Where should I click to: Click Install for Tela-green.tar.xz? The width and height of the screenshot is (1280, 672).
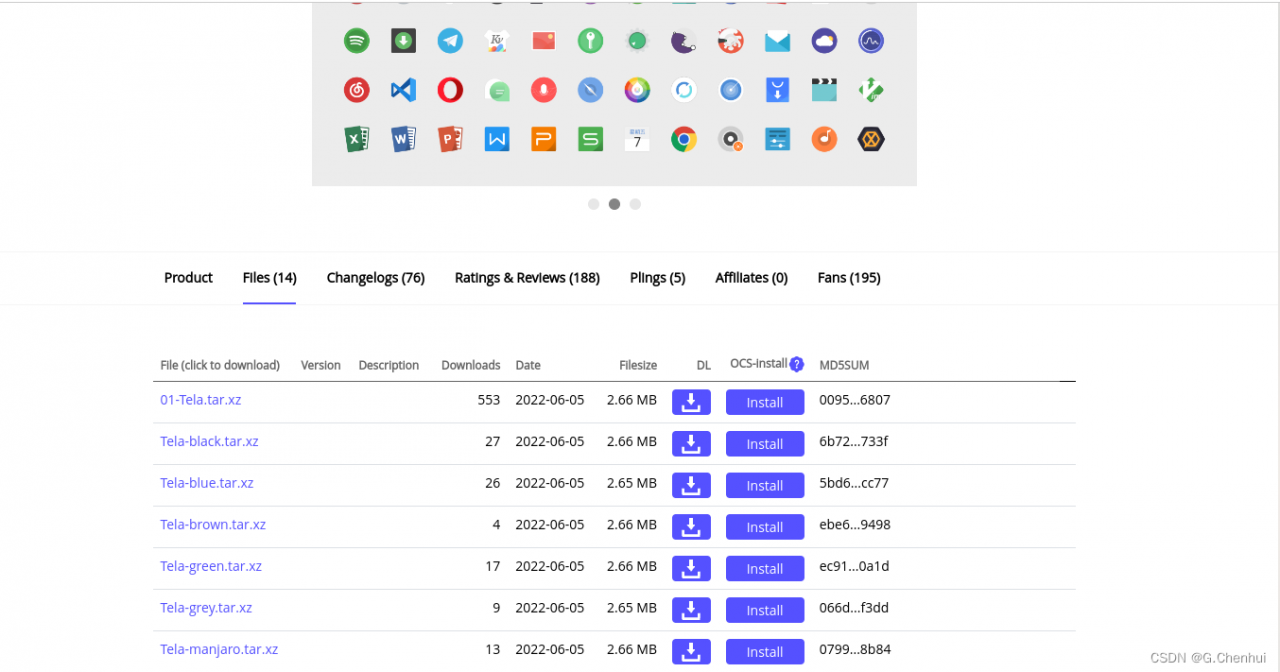tap(765, 568)
